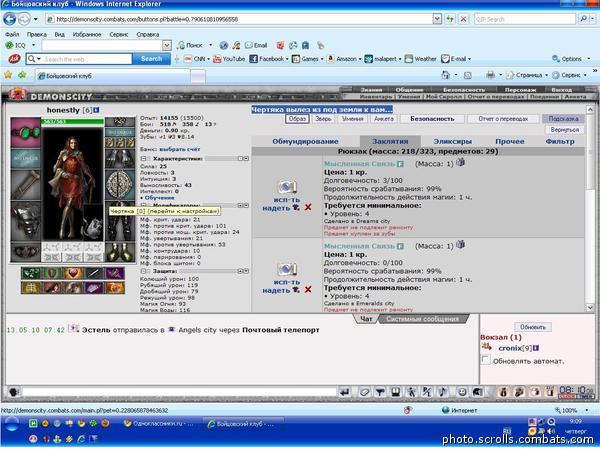Screen dimensions: 600x450
Task: Click the purple crossed-weapons ability icon
Action: 115,273
